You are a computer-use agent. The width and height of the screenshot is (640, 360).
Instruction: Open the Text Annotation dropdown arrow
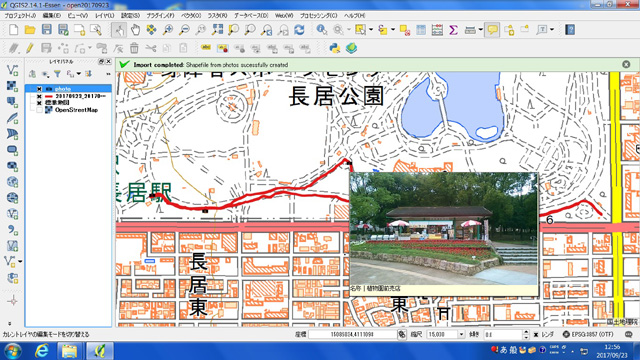tap(552, 30)
